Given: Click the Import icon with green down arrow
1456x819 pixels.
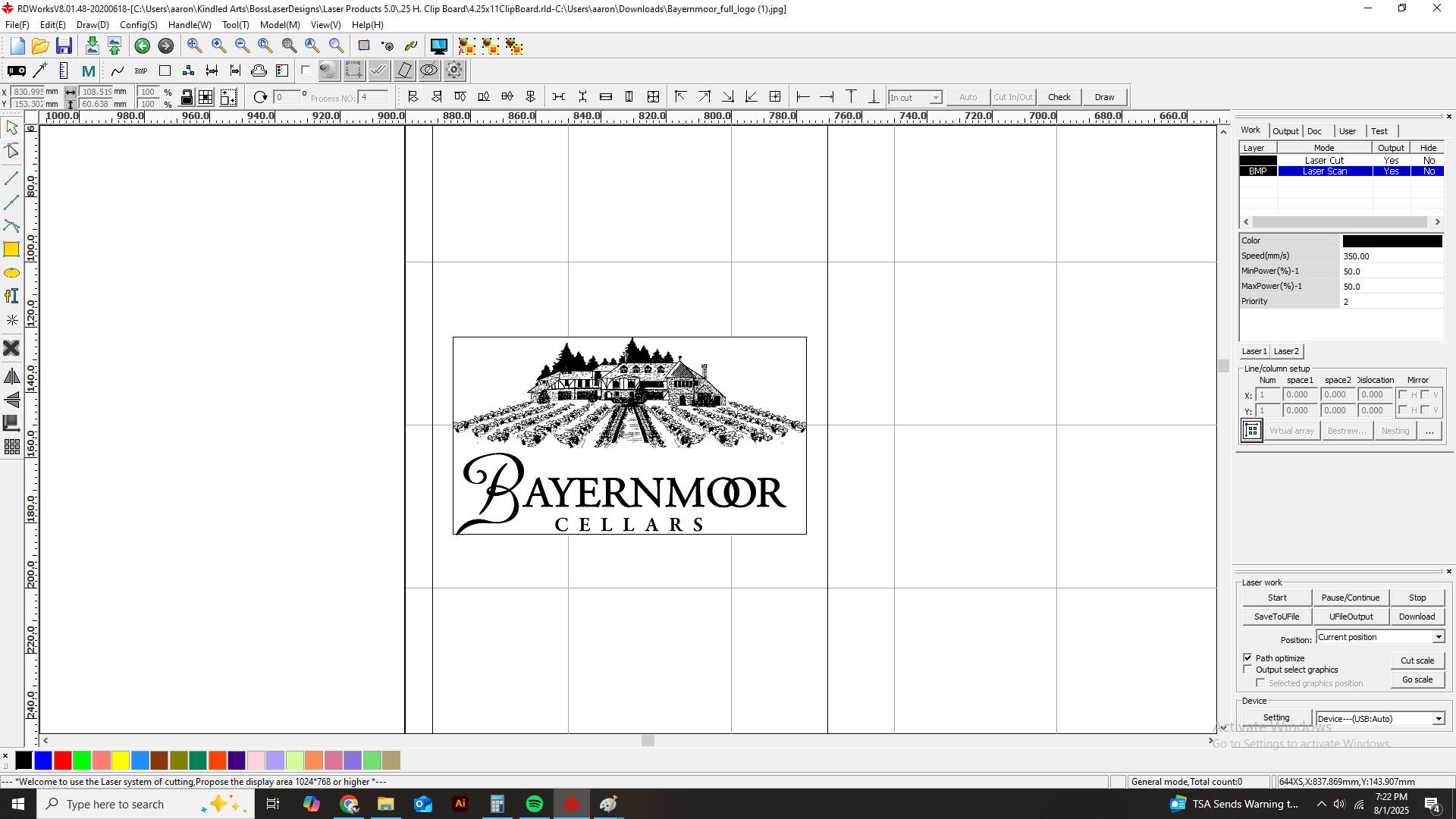Looking at the screenshot, I should [x=92, y=46].
